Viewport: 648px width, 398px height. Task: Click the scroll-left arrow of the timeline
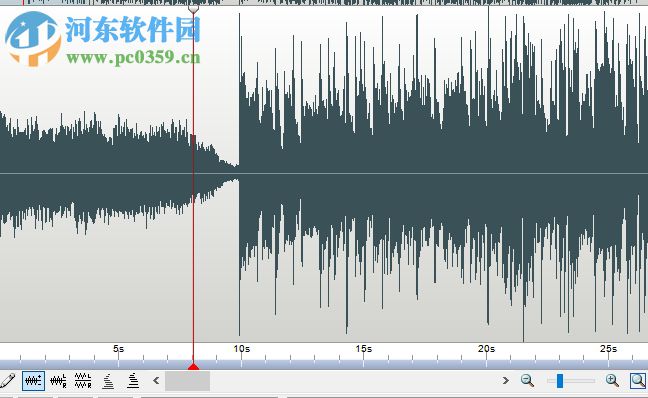[156, 381]
